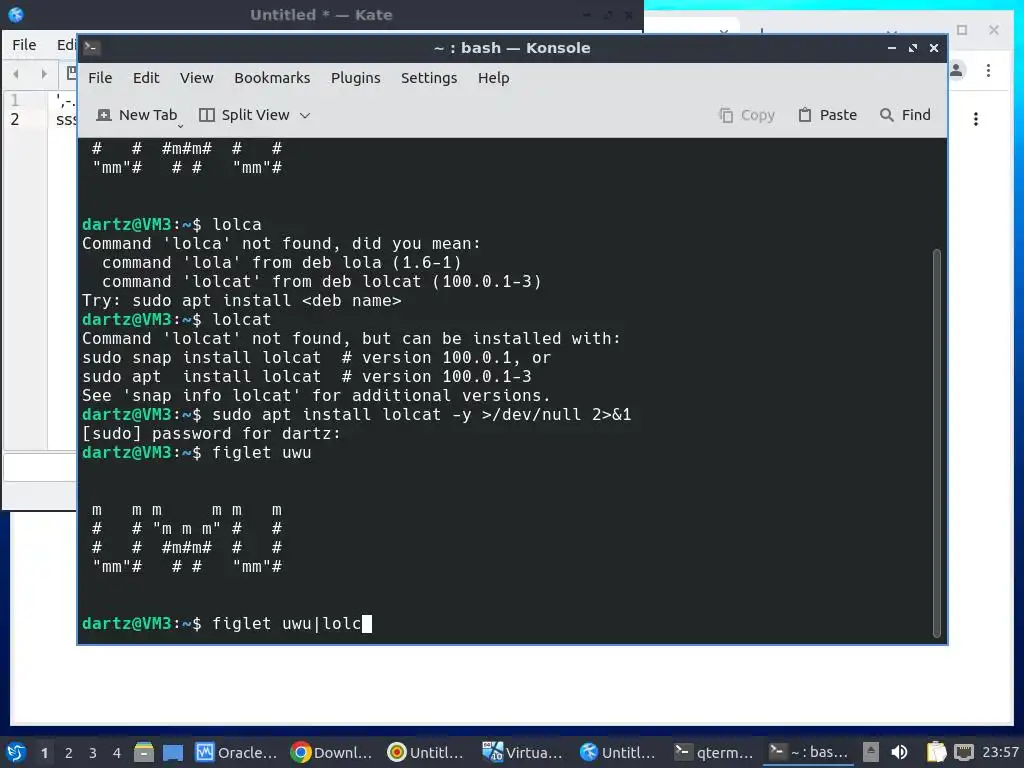Expand the small arrow beside New Tab

[180, 124]
